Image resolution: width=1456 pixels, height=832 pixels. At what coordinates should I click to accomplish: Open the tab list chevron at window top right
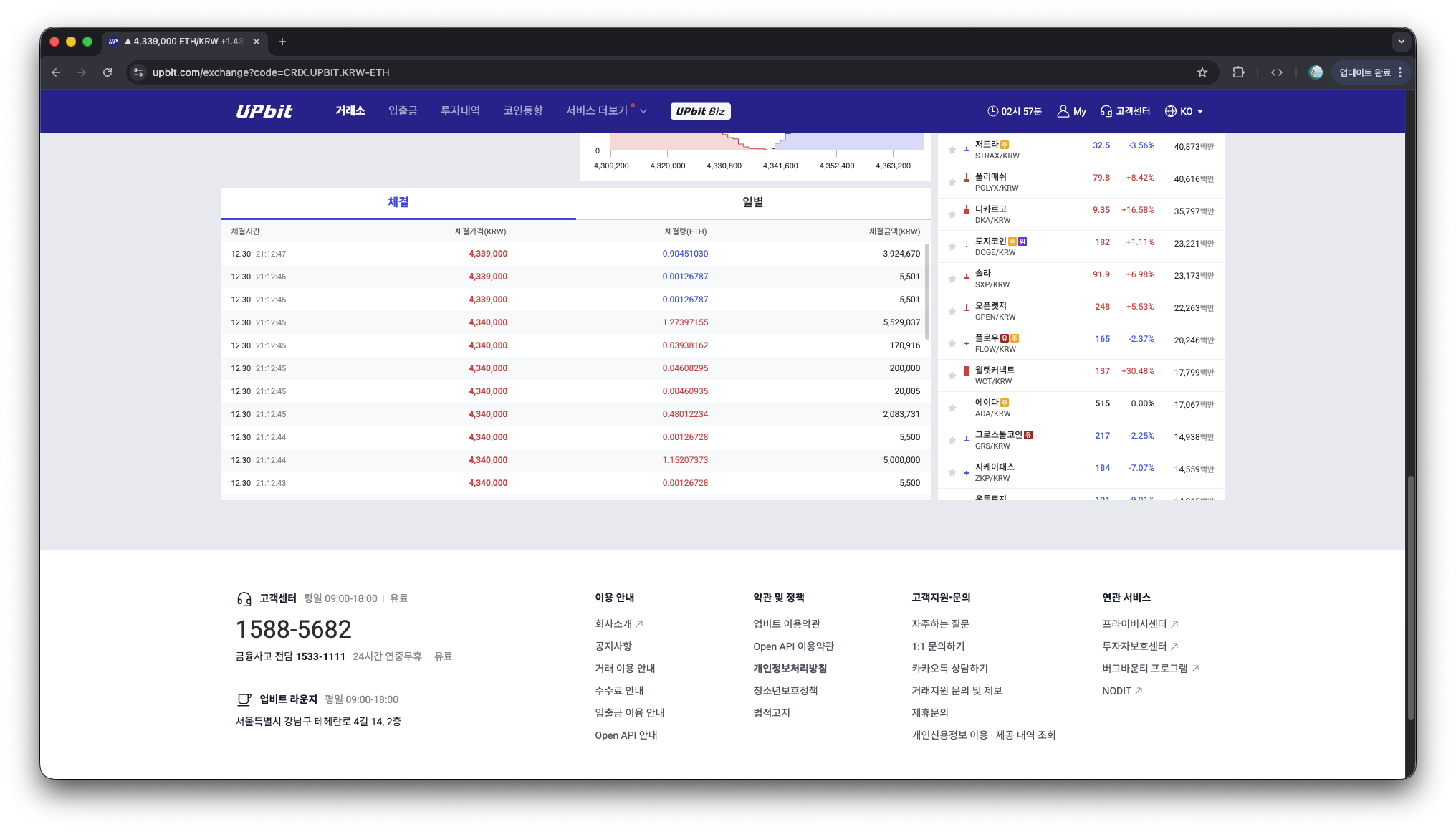pos(1402,42)
